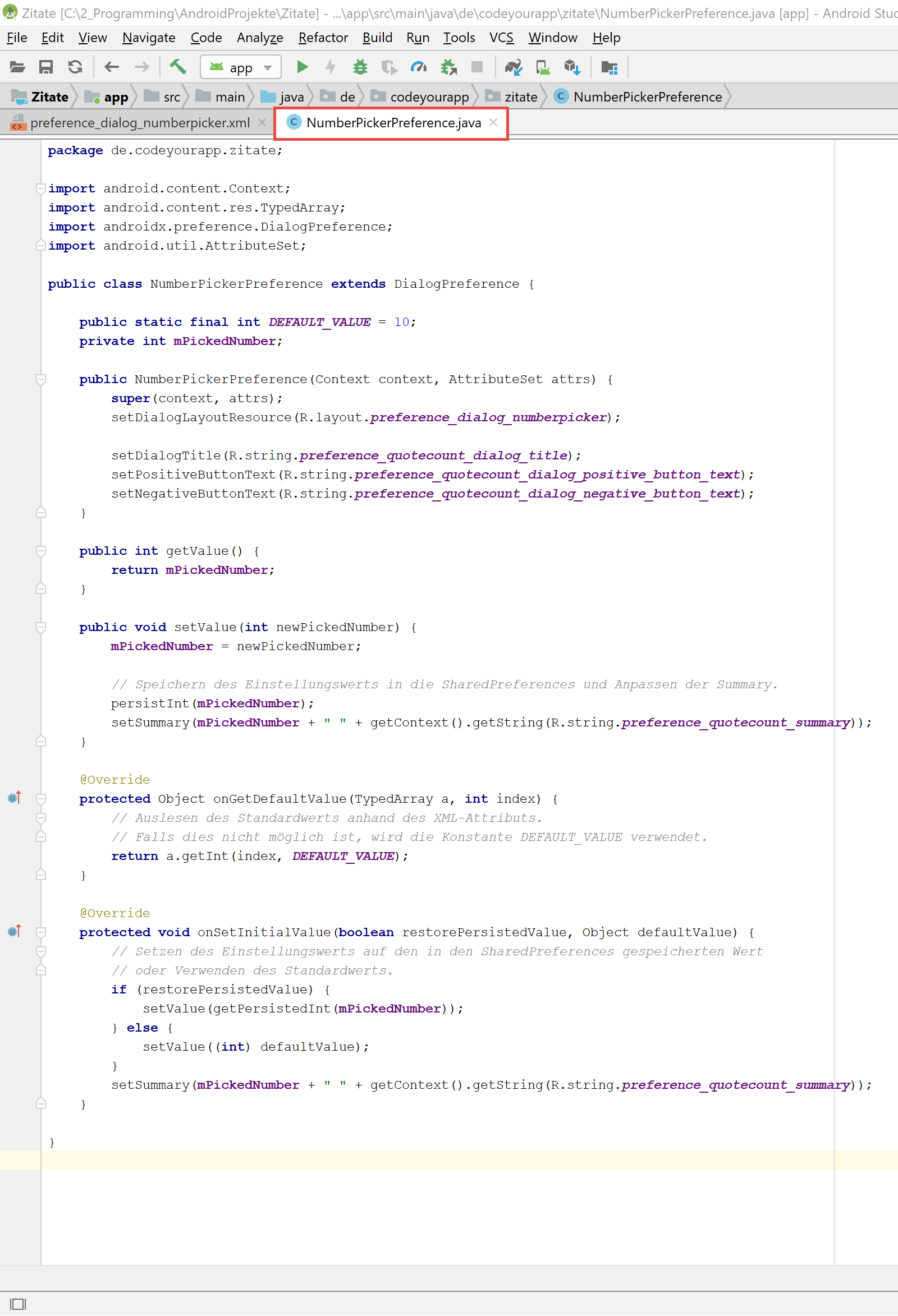The height and width of the screenshot is (1316, 898).
Task: Click override gutter icon beside onGetDefaultValue
Action: [x=15, y=798]
